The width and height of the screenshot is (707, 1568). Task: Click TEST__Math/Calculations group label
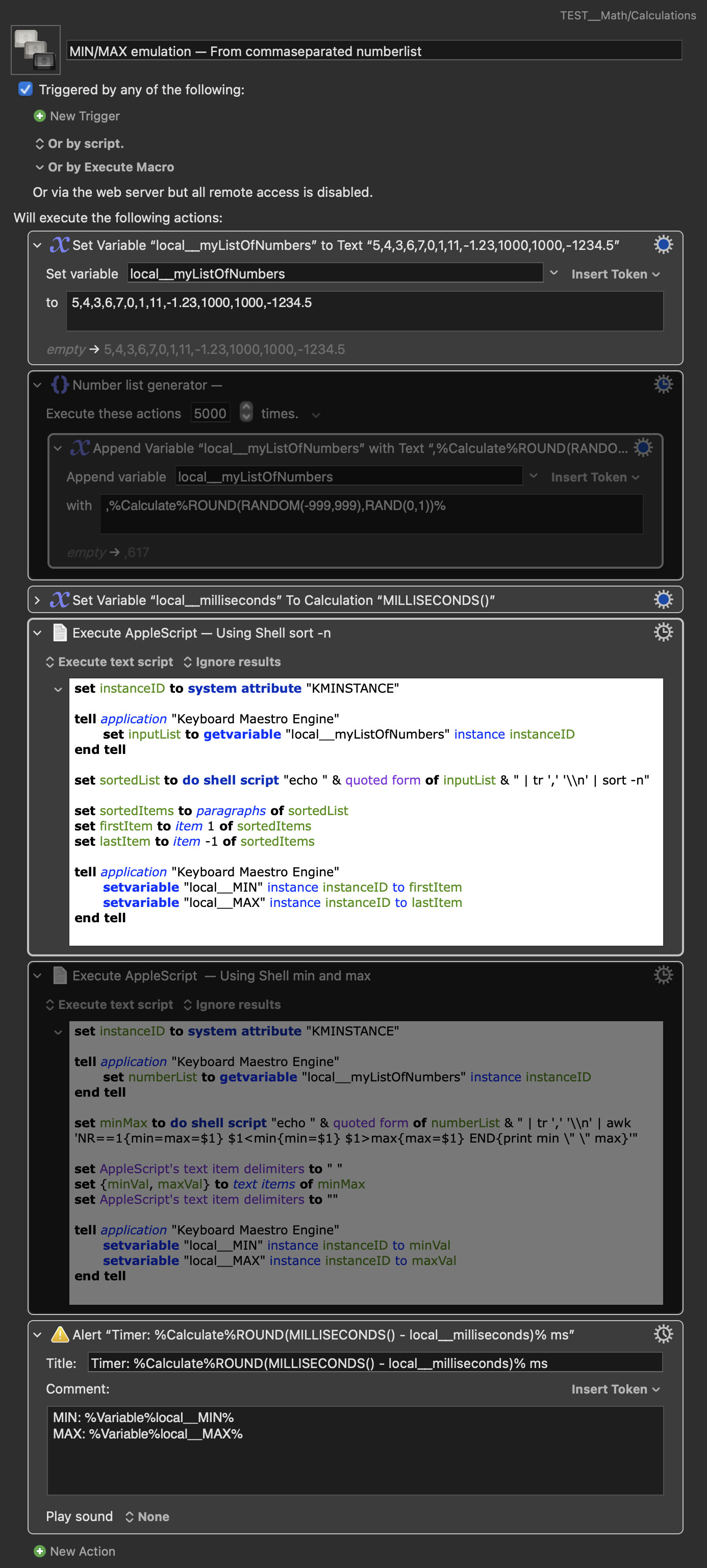click(628, 15)
